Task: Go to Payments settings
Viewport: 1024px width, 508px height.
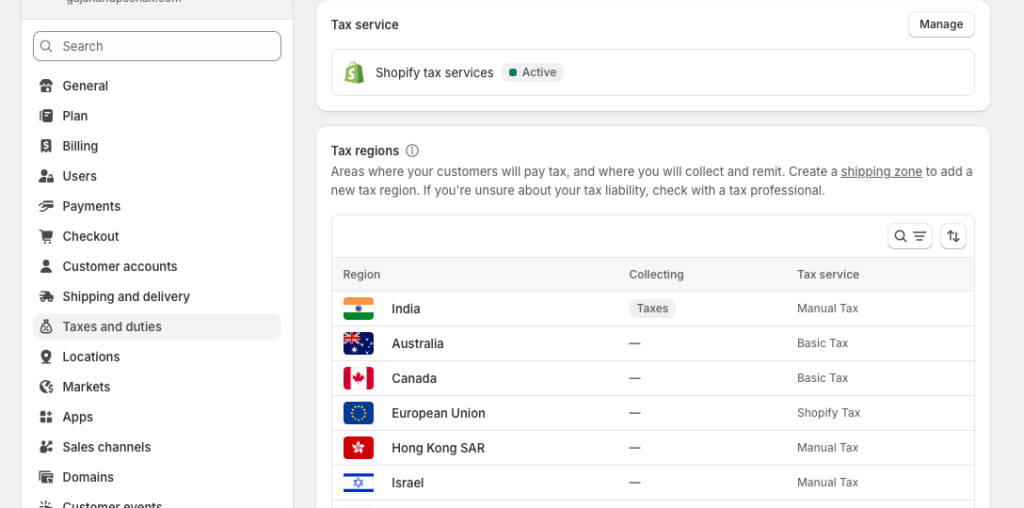Action: 91,206
